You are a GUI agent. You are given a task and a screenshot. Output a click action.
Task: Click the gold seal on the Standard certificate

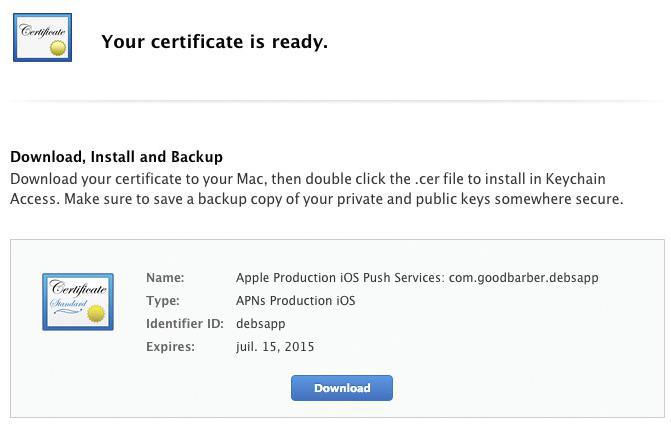(x=97, y=314)
